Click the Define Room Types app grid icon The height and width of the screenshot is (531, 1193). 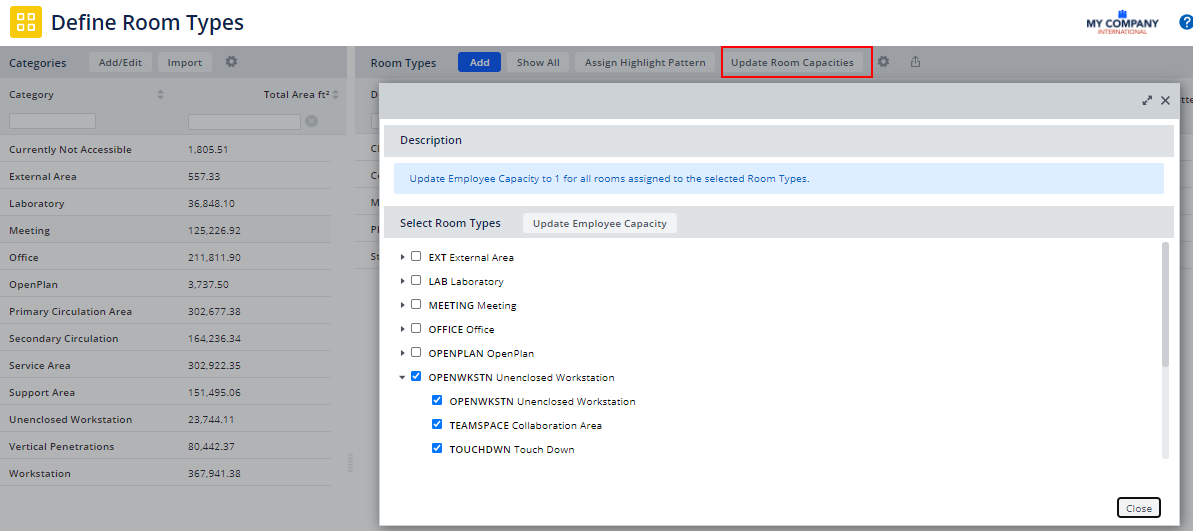26,21
